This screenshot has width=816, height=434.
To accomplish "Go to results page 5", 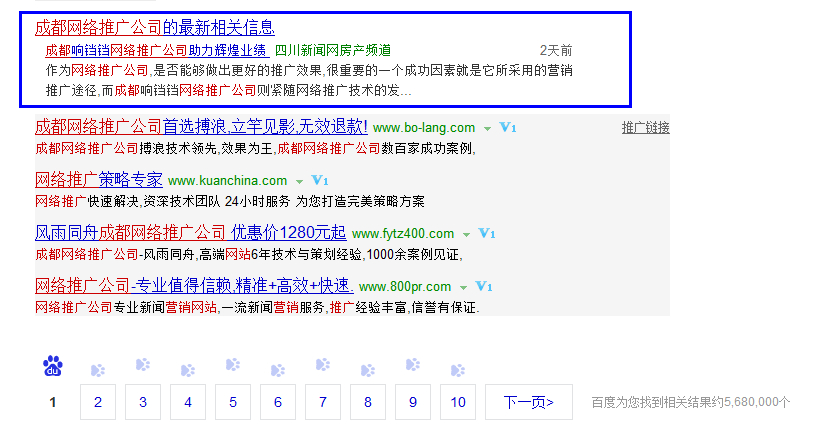I will (233, 402).
